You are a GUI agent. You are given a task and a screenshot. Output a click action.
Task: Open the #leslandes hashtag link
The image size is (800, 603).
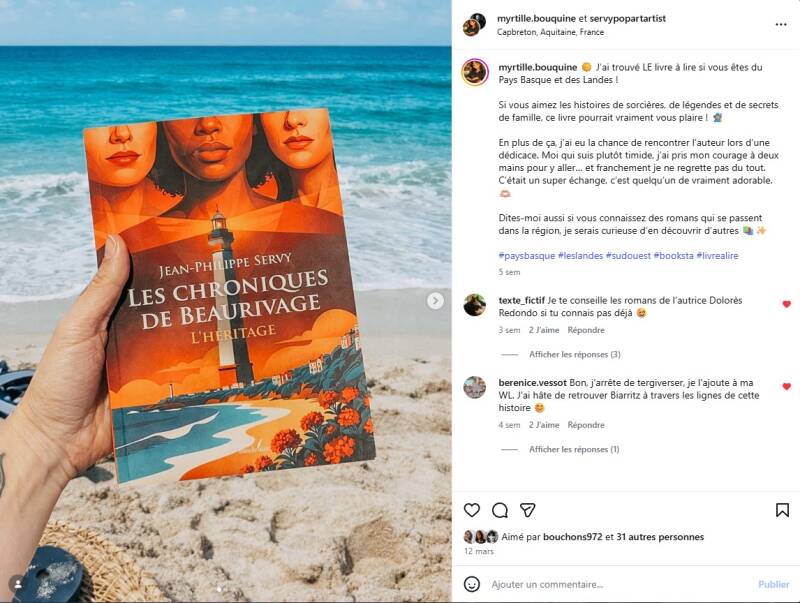click(580, 256)
